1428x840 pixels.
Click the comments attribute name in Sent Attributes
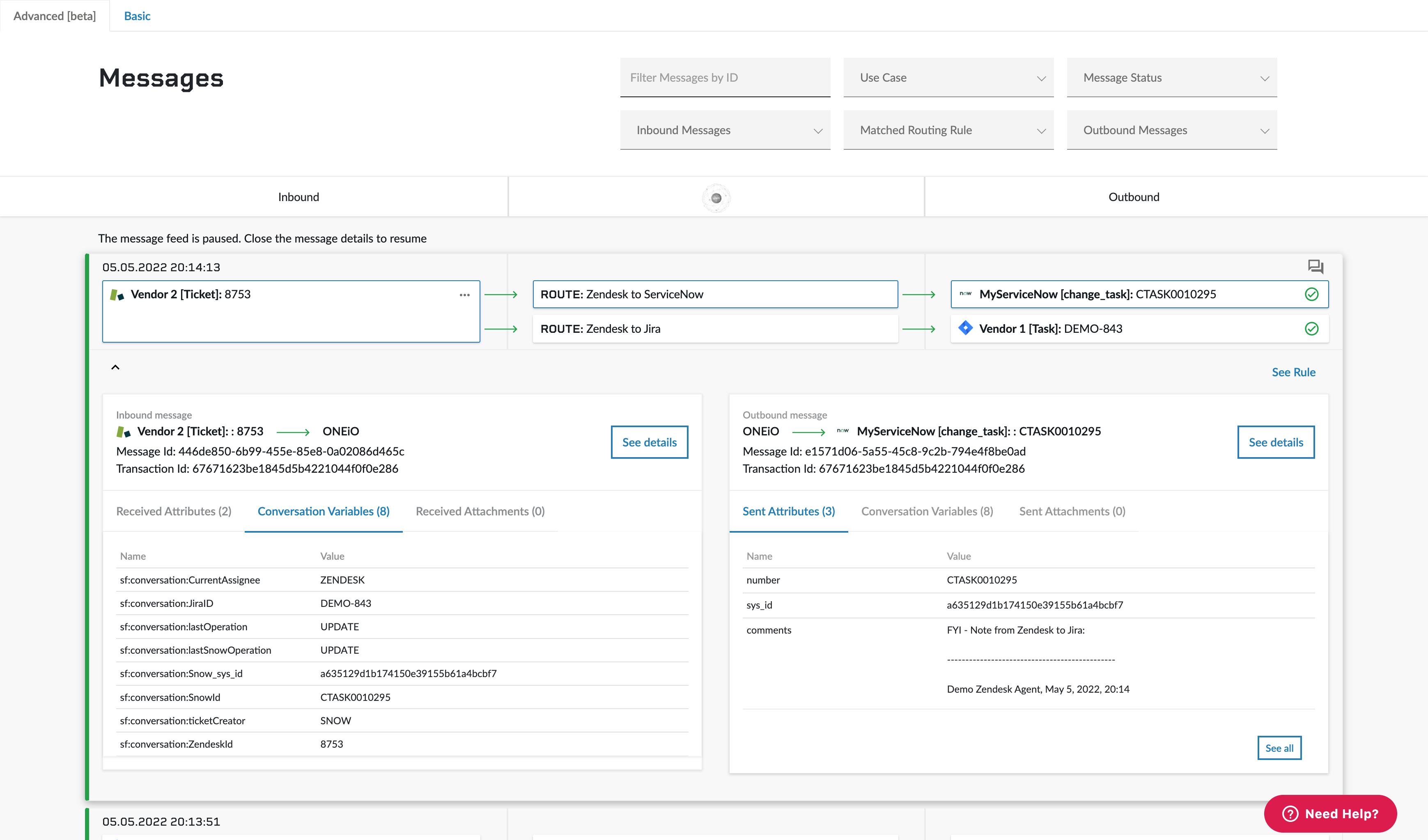coord(768,630)
